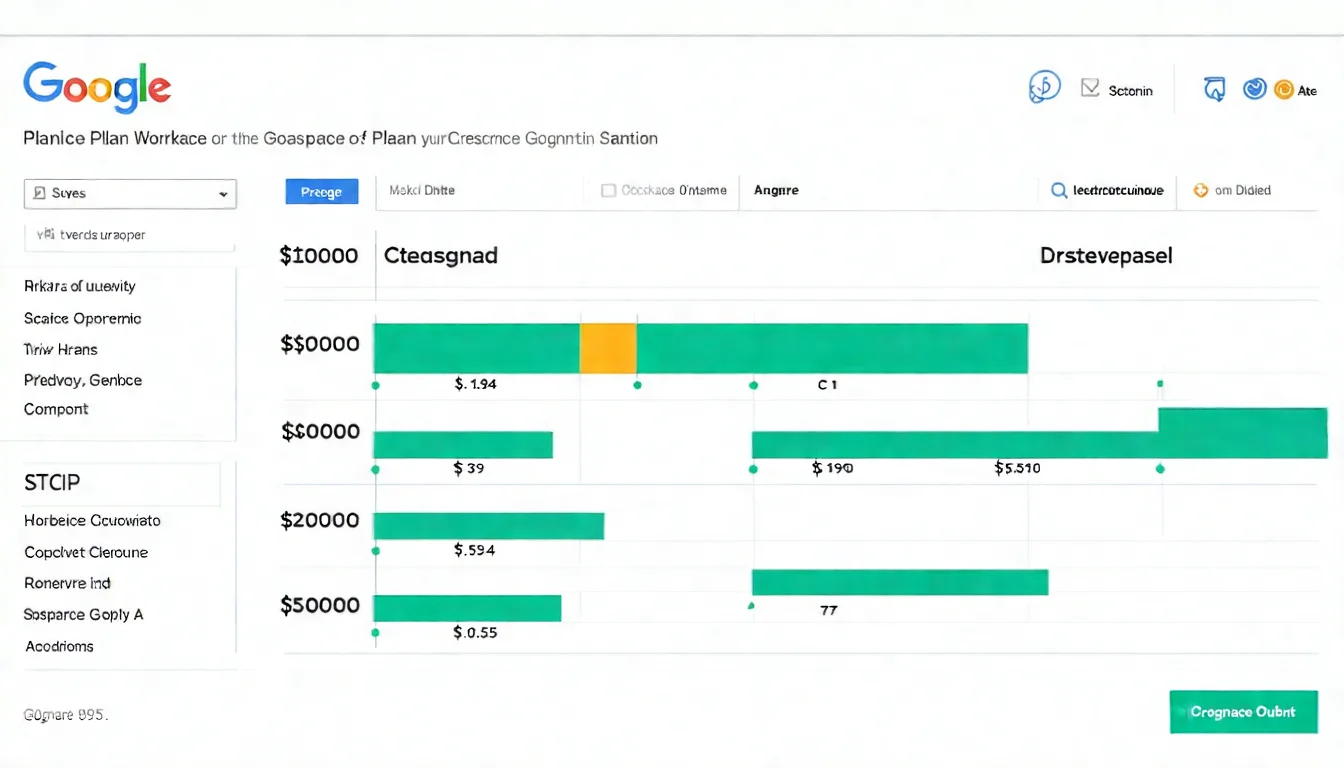The height and width of the screenshot is (768, 1344).
Task: Click into the 'Mokci Dhite' input field
Action: [478, 190]
